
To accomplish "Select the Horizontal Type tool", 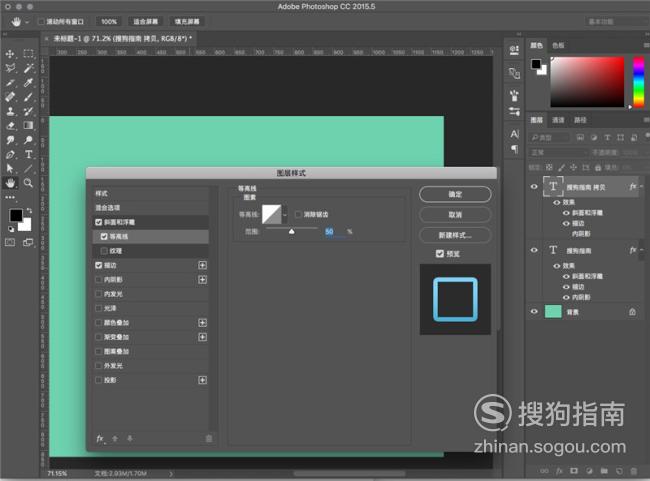I will pyautogui.click(x=28, y=155).
